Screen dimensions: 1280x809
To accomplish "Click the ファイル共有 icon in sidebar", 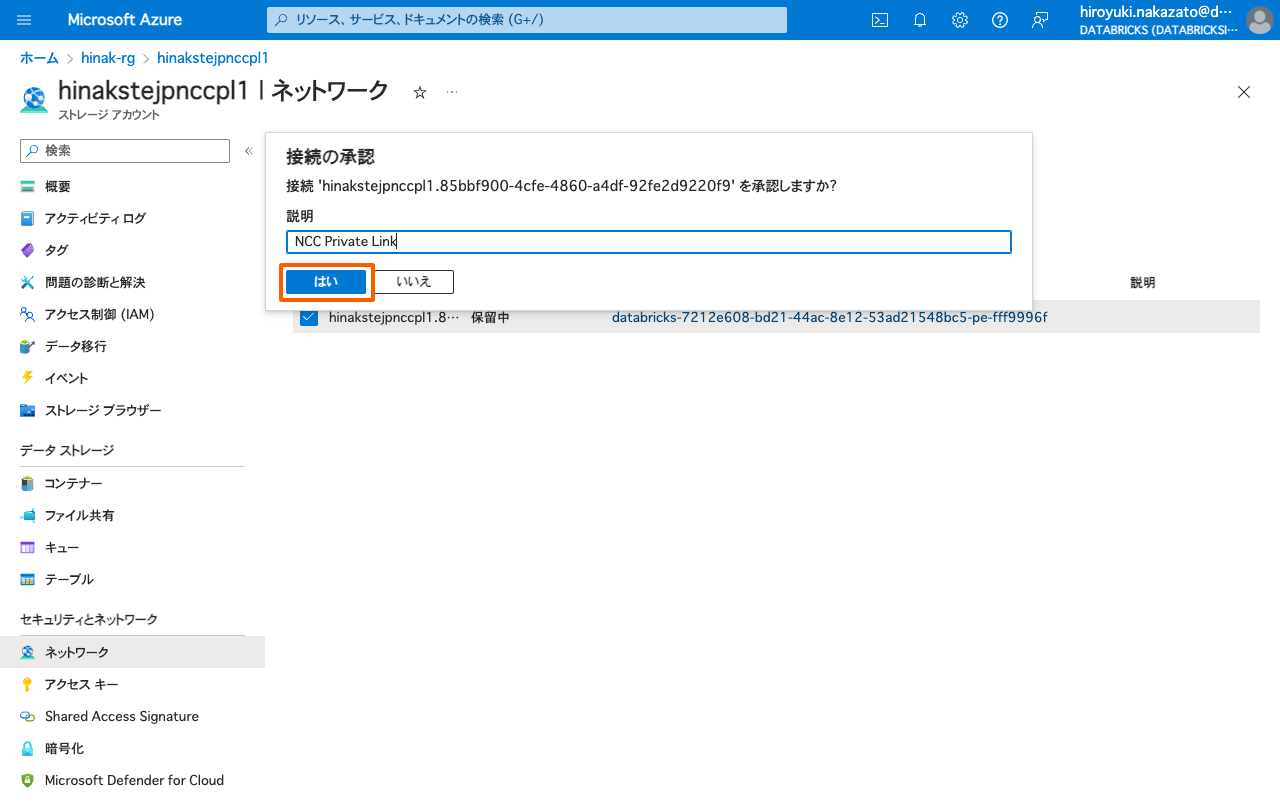I will pyautogui.click(x=28, y=516).
